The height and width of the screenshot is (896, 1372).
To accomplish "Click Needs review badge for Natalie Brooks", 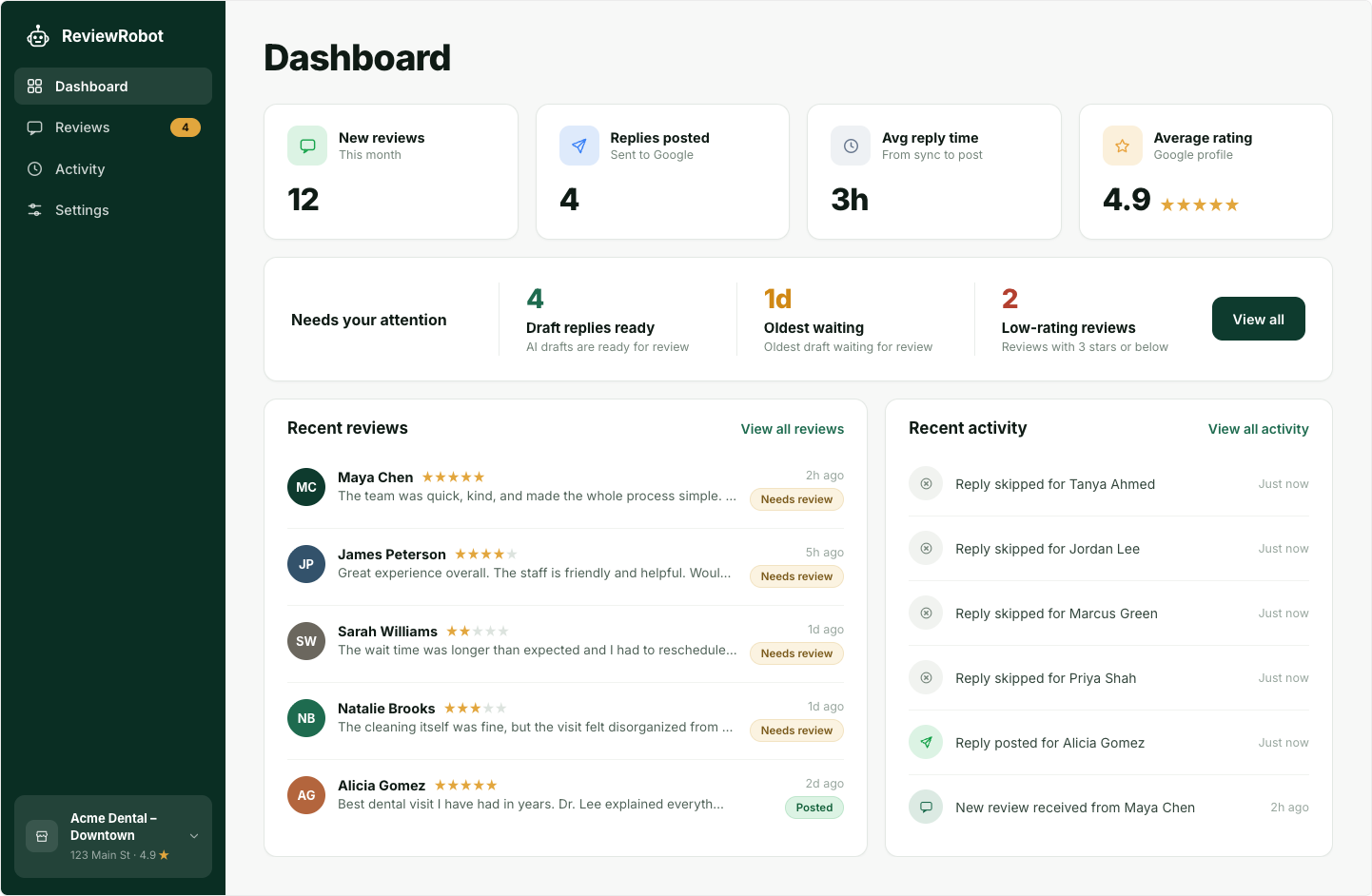I will [796, 730].
